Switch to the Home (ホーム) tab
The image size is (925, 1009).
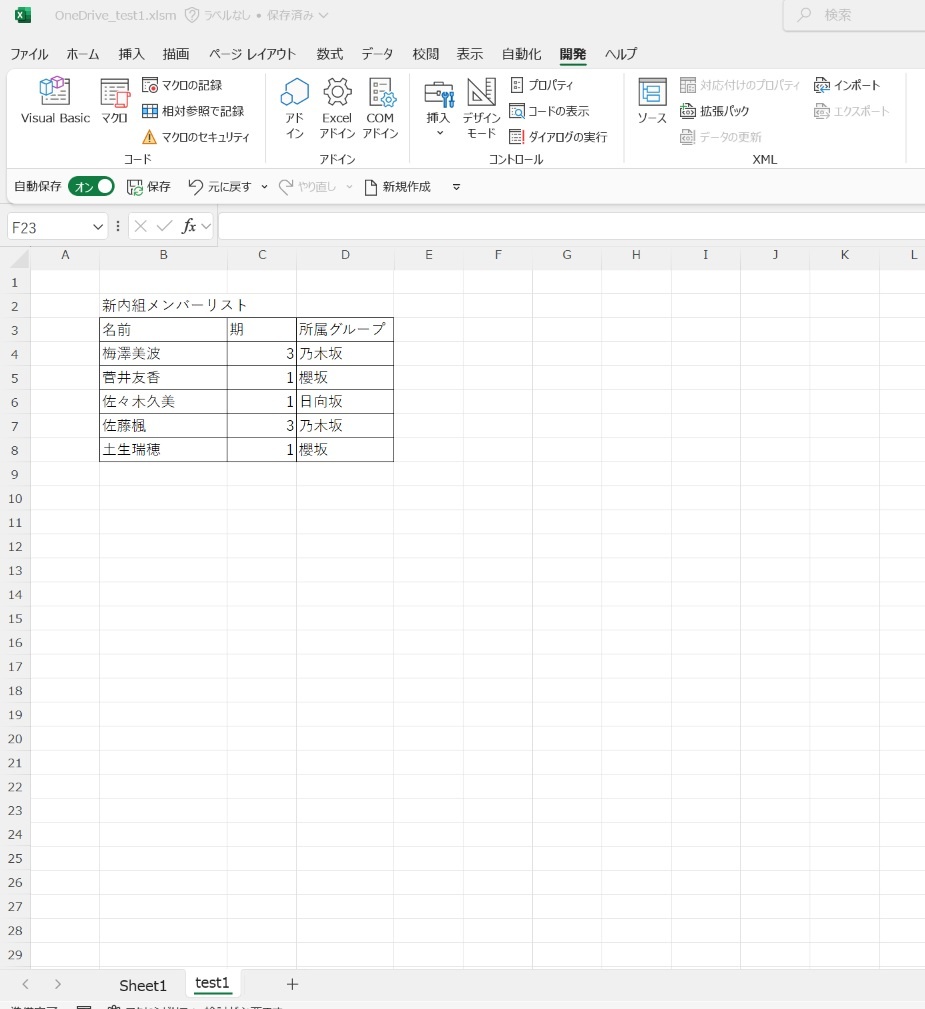coord(83,54)
